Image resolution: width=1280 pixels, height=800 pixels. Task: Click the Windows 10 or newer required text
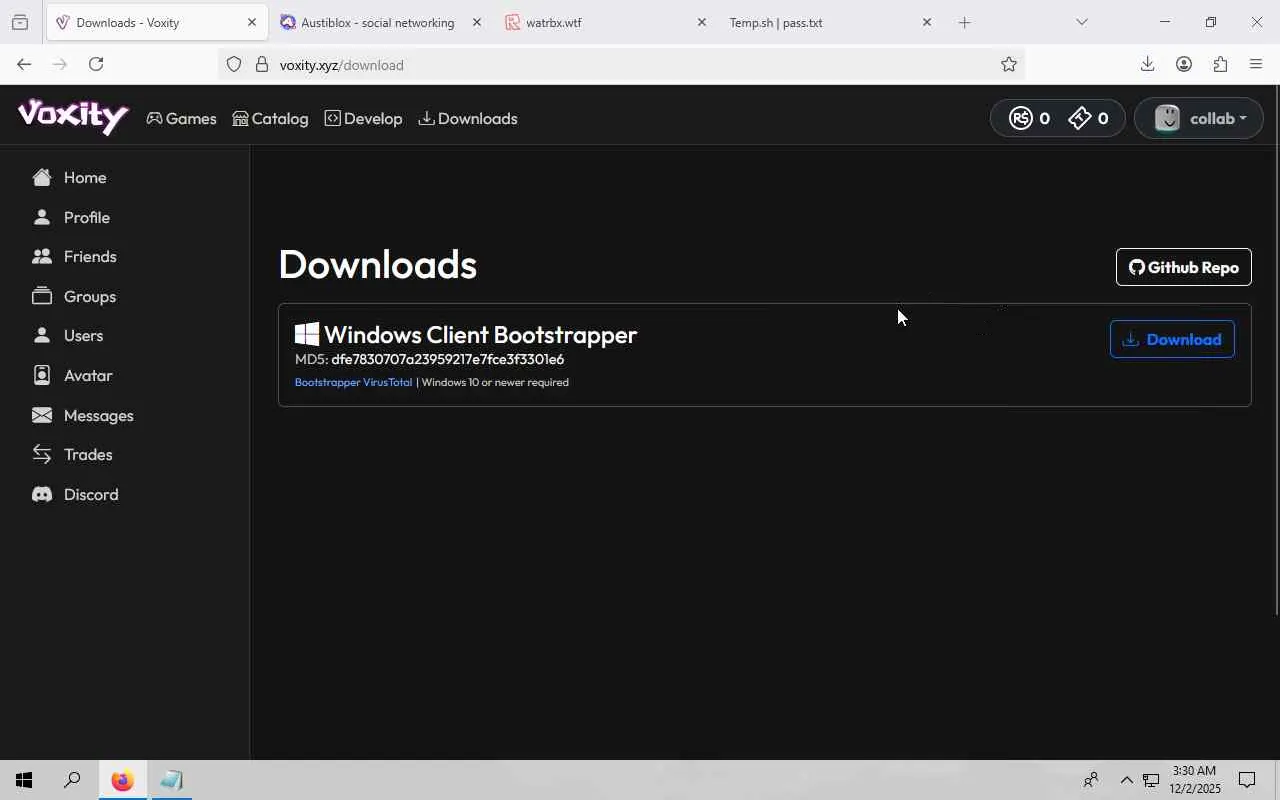[495, 382]
